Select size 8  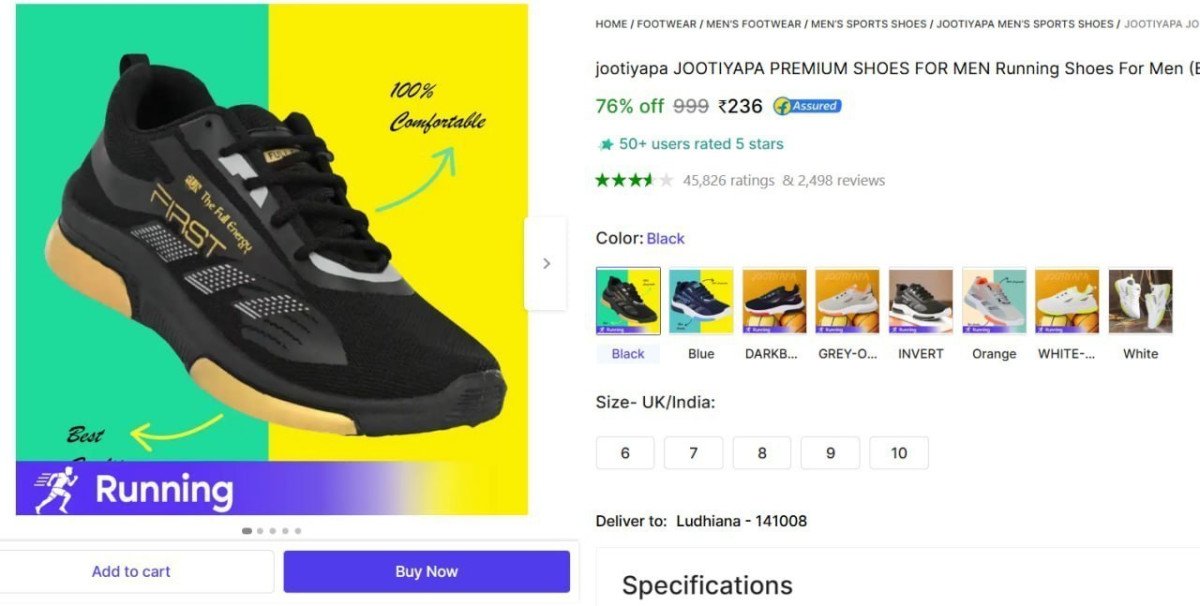[761, 452]
